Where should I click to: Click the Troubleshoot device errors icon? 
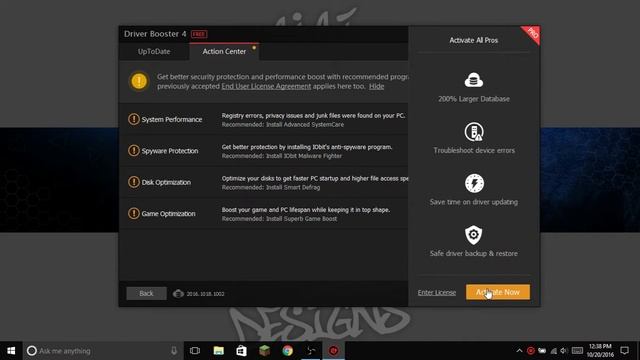tap(473, 131)
